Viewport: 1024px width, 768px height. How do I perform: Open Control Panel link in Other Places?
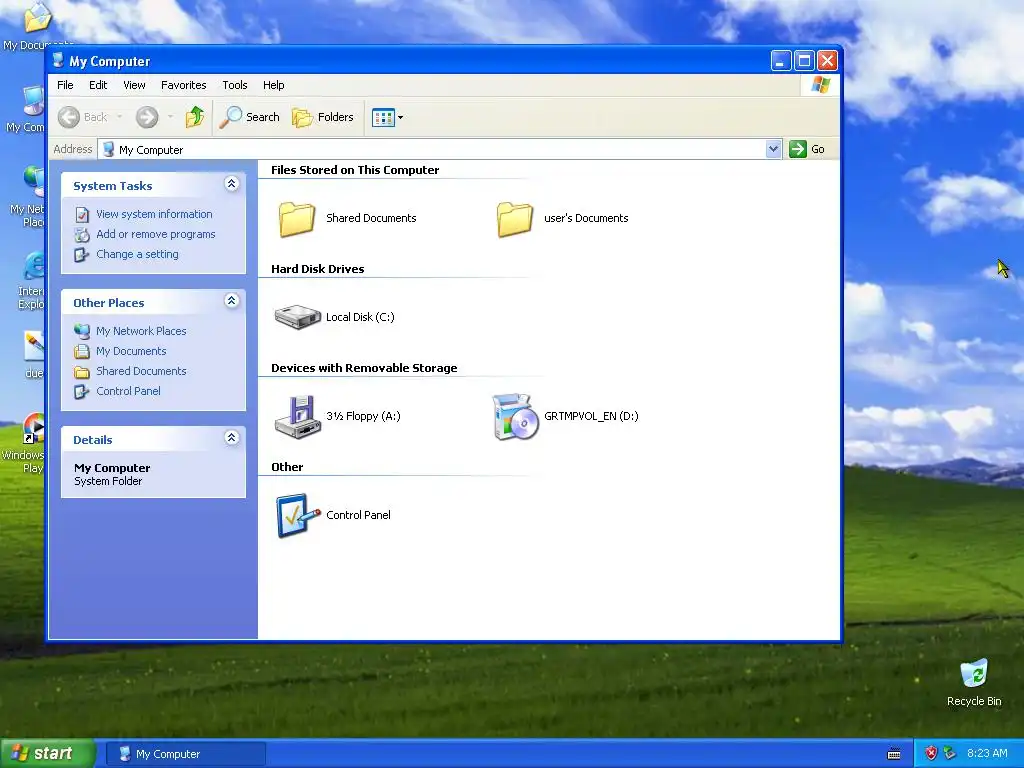click(128, 391)
